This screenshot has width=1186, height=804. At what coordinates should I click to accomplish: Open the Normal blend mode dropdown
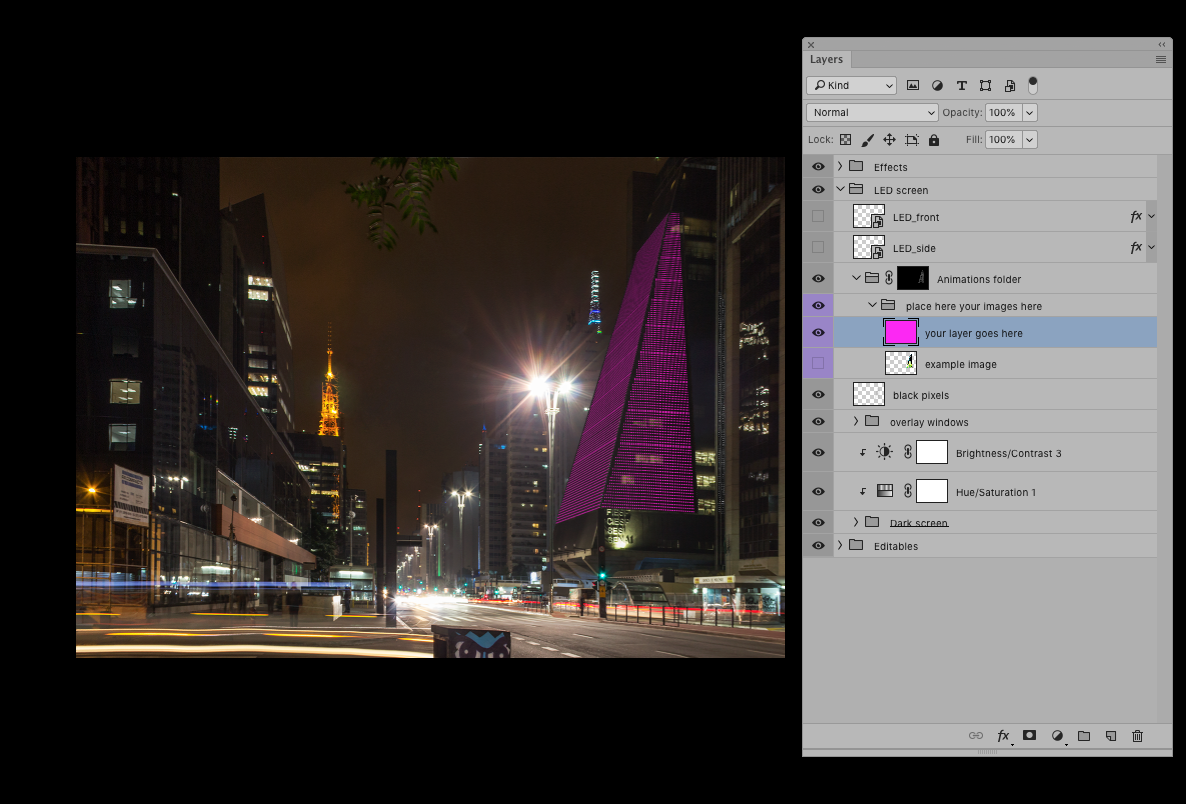[x=872, y=113]
